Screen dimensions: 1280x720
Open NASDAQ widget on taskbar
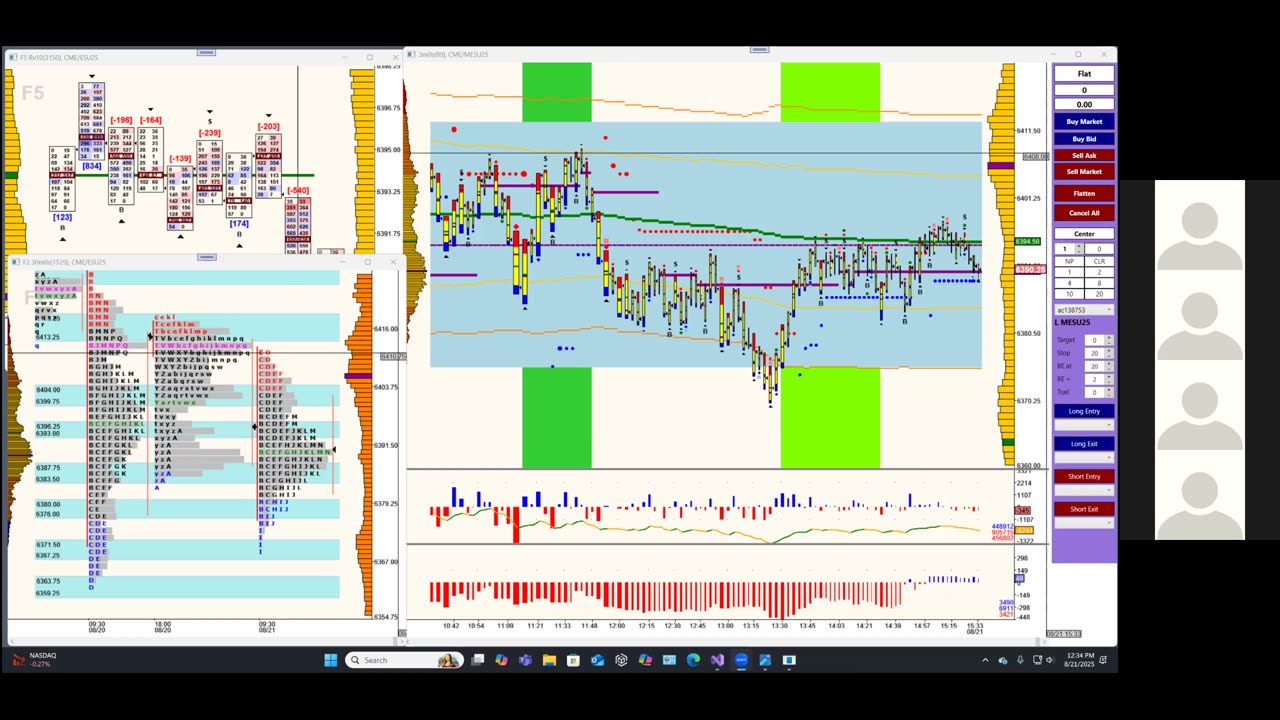(36, 660)
